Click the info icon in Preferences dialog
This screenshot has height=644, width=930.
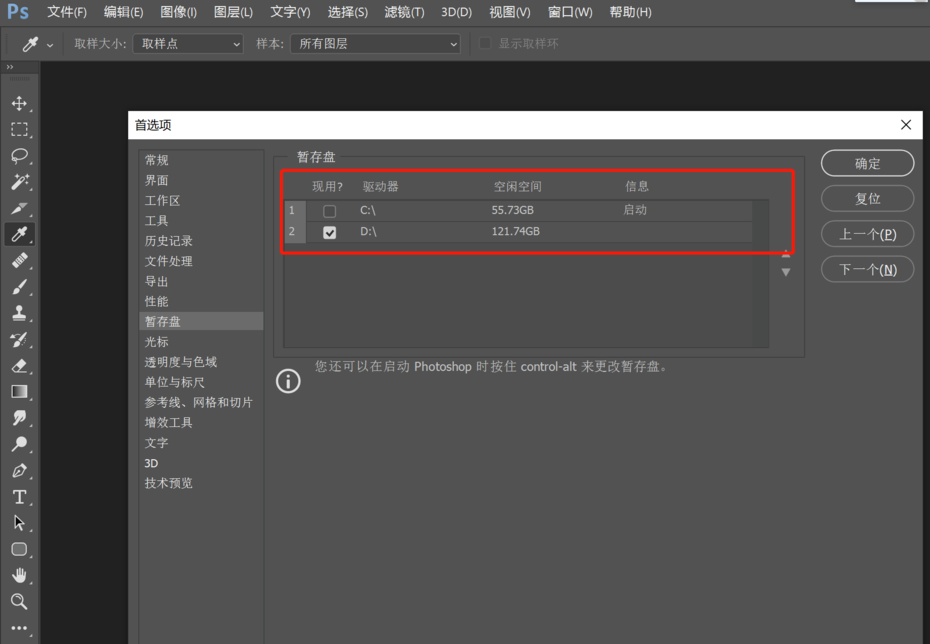click(288, 381)
